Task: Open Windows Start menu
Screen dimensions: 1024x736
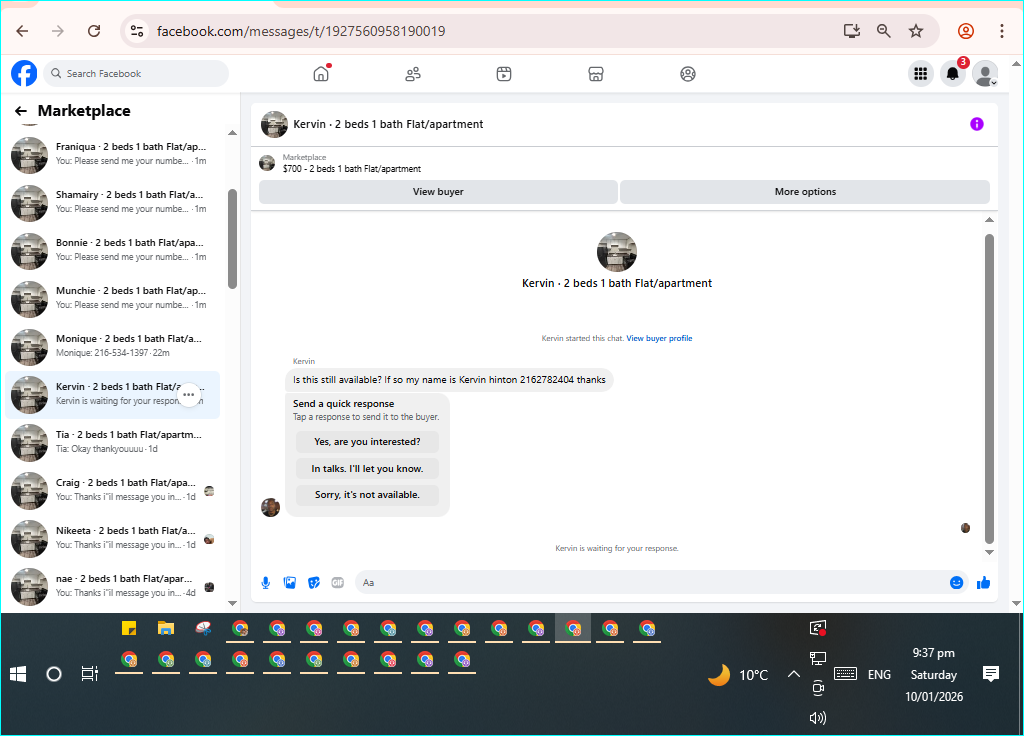Action: click(x=18, y=674)
